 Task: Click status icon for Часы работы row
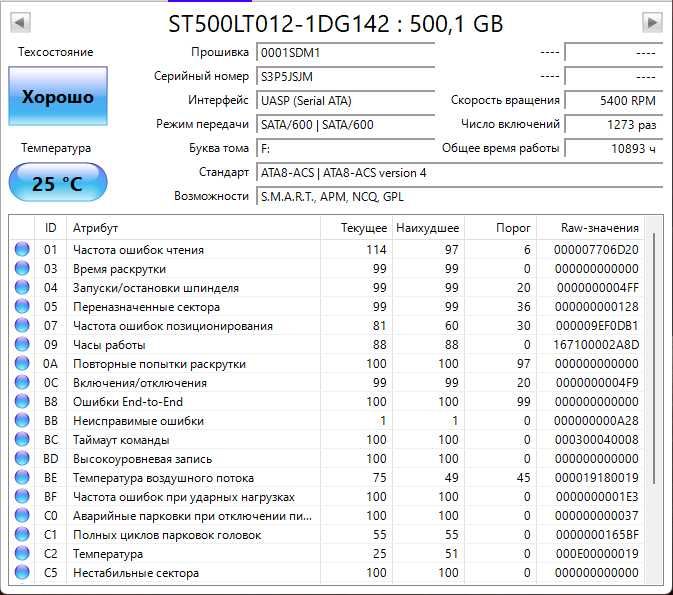coord(22,344)
